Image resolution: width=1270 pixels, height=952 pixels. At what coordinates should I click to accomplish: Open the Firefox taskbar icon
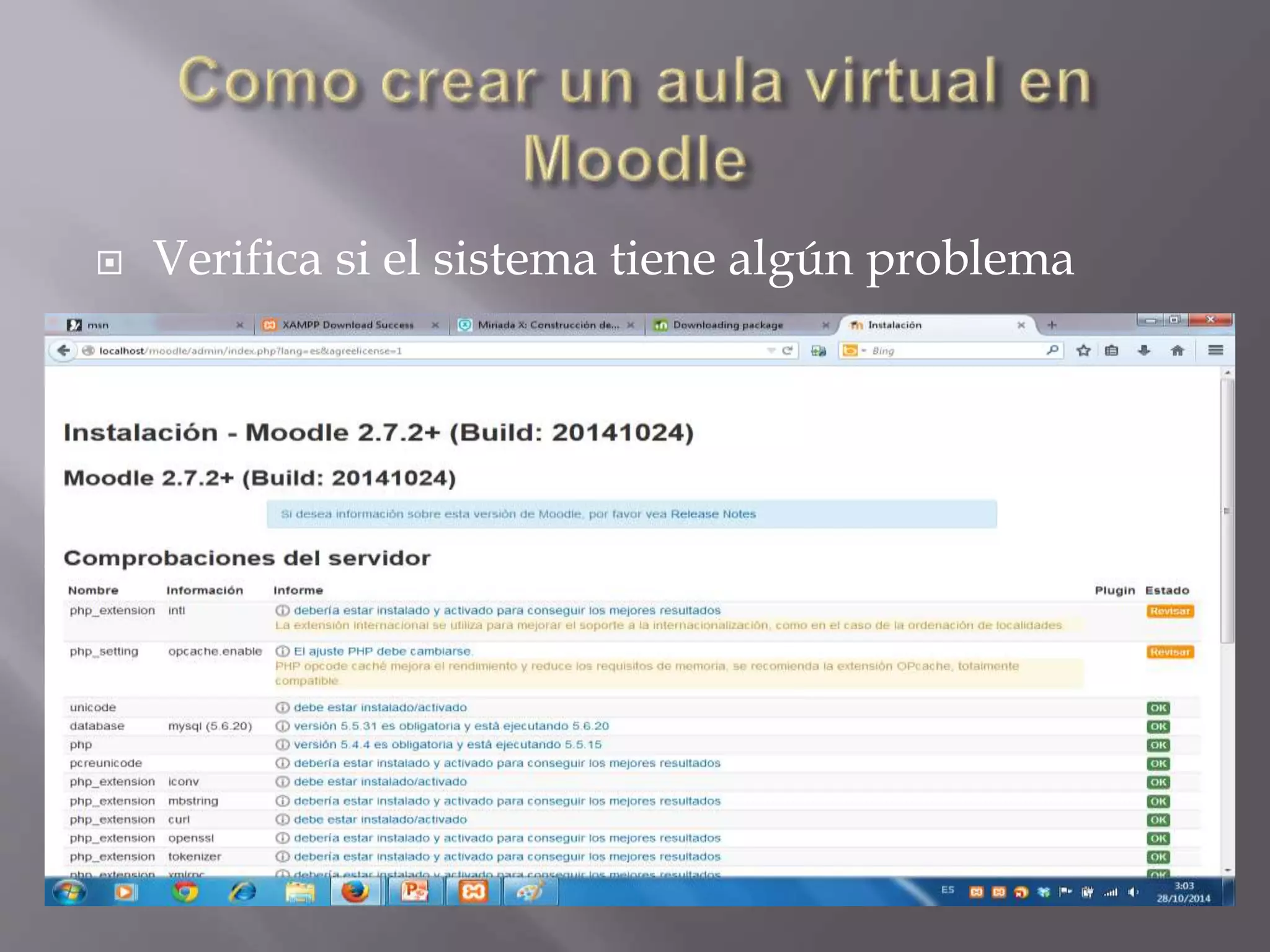pyautogui.click(x=355, y=892)
